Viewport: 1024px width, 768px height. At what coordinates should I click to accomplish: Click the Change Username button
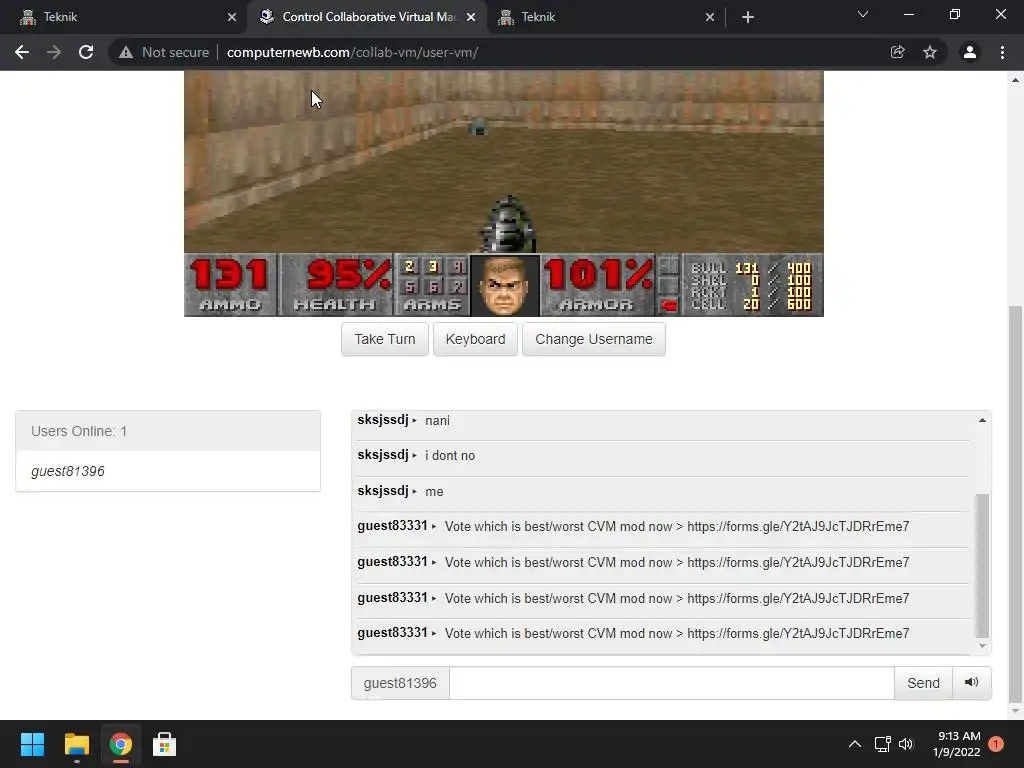coord(594,339)
